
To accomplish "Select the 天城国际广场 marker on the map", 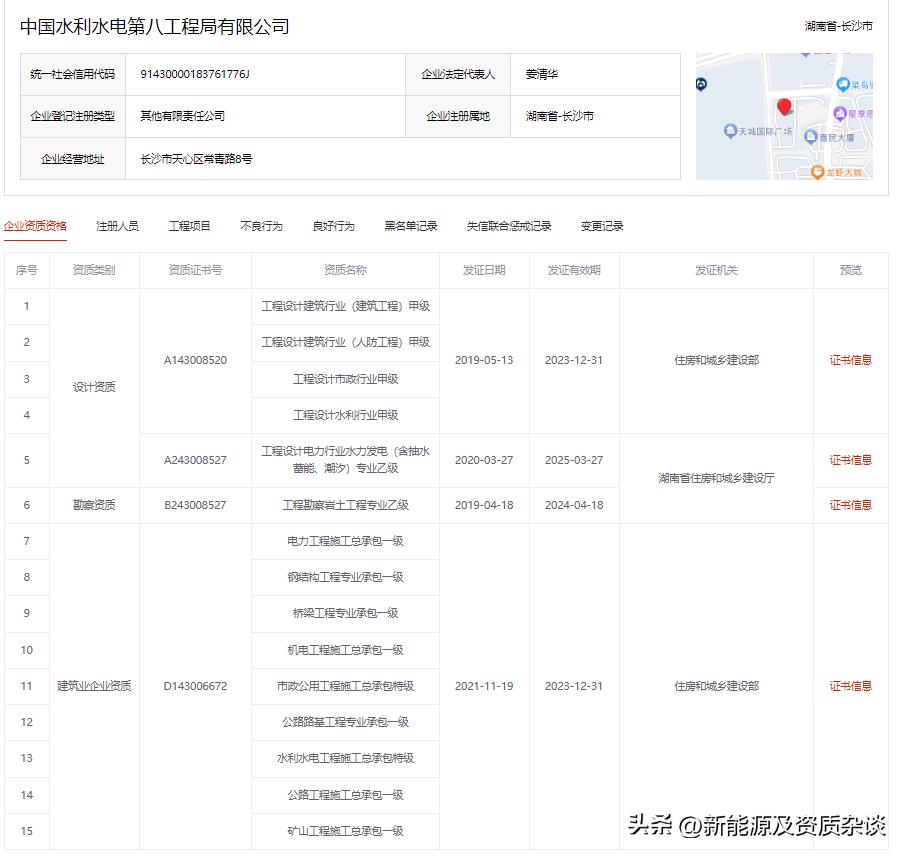I will [730, 130].
